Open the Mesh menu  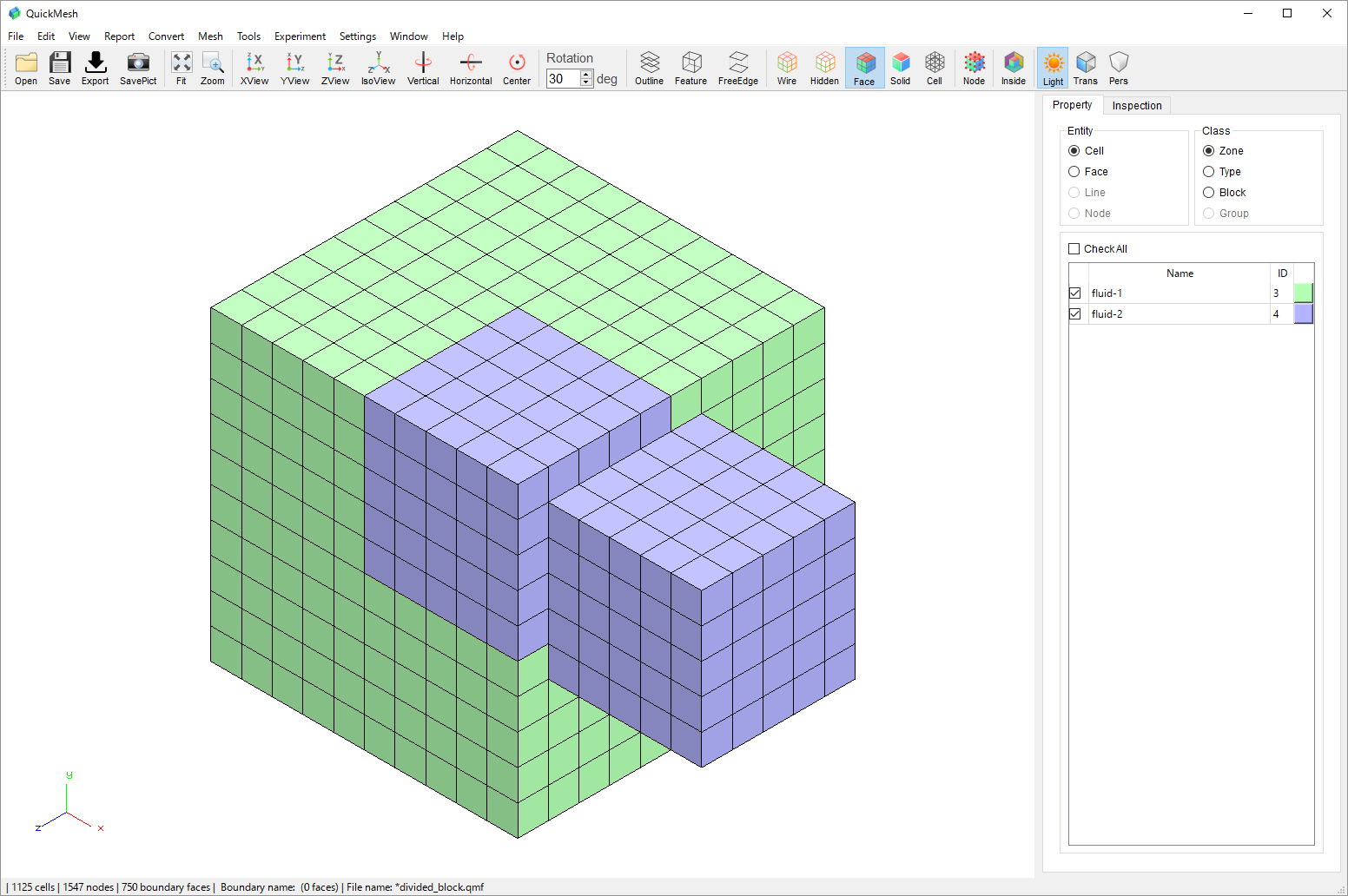[210, 36]
